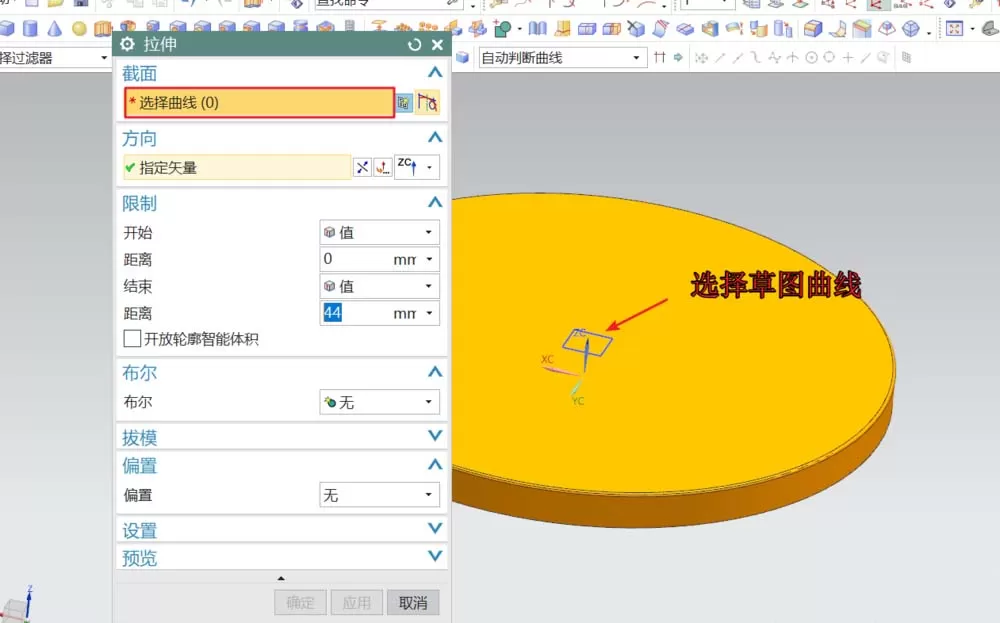Click the 取消 button
This screenshot has height=623, width=1000.
pos(413,603)
